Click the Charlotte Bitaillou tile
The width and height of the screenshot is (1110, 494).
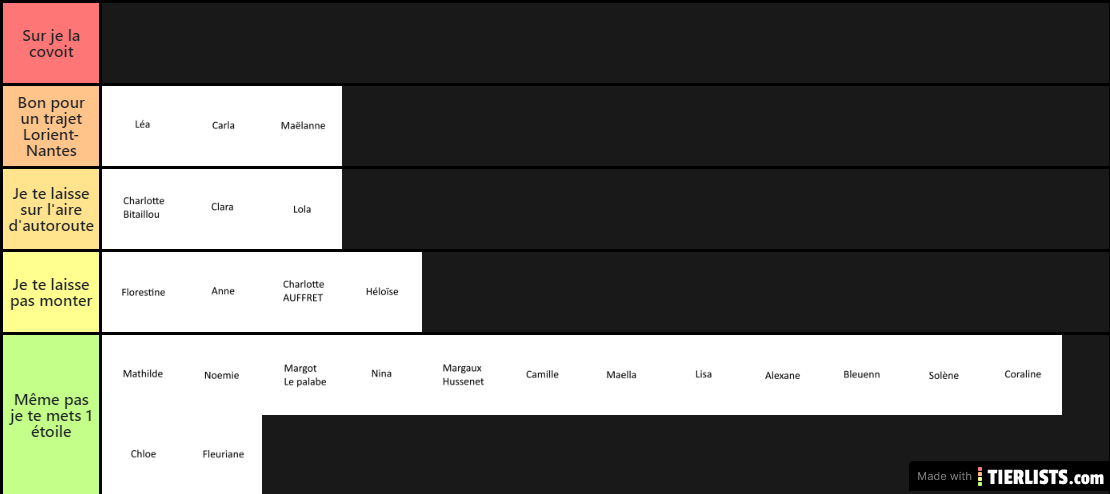(x=142, y=209)
